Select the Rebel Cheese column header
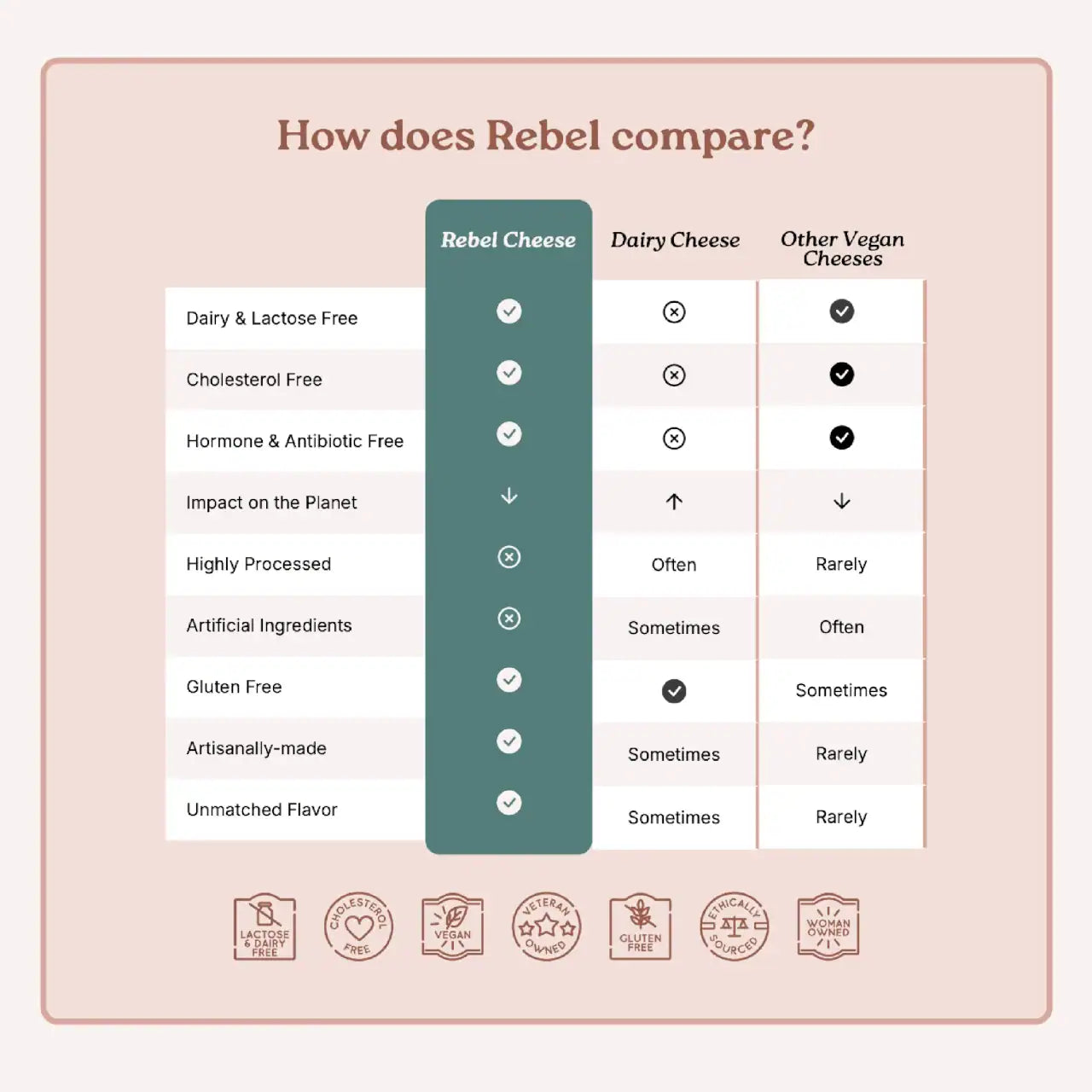 click(508, 241)
